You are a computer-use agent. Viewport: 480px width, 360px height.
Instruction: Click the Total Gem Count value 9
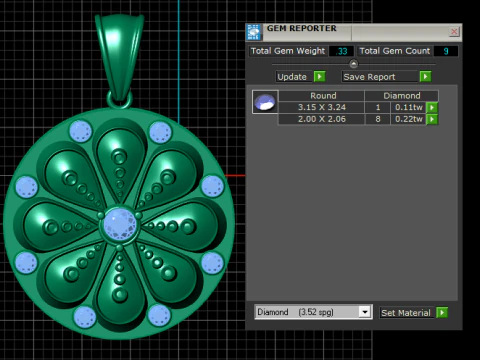446,51
